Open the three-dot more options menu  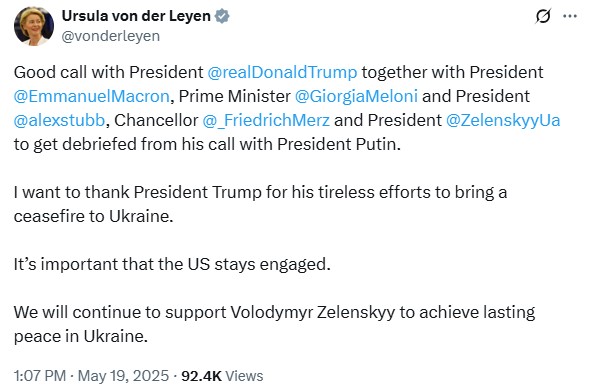coord(570,16)
